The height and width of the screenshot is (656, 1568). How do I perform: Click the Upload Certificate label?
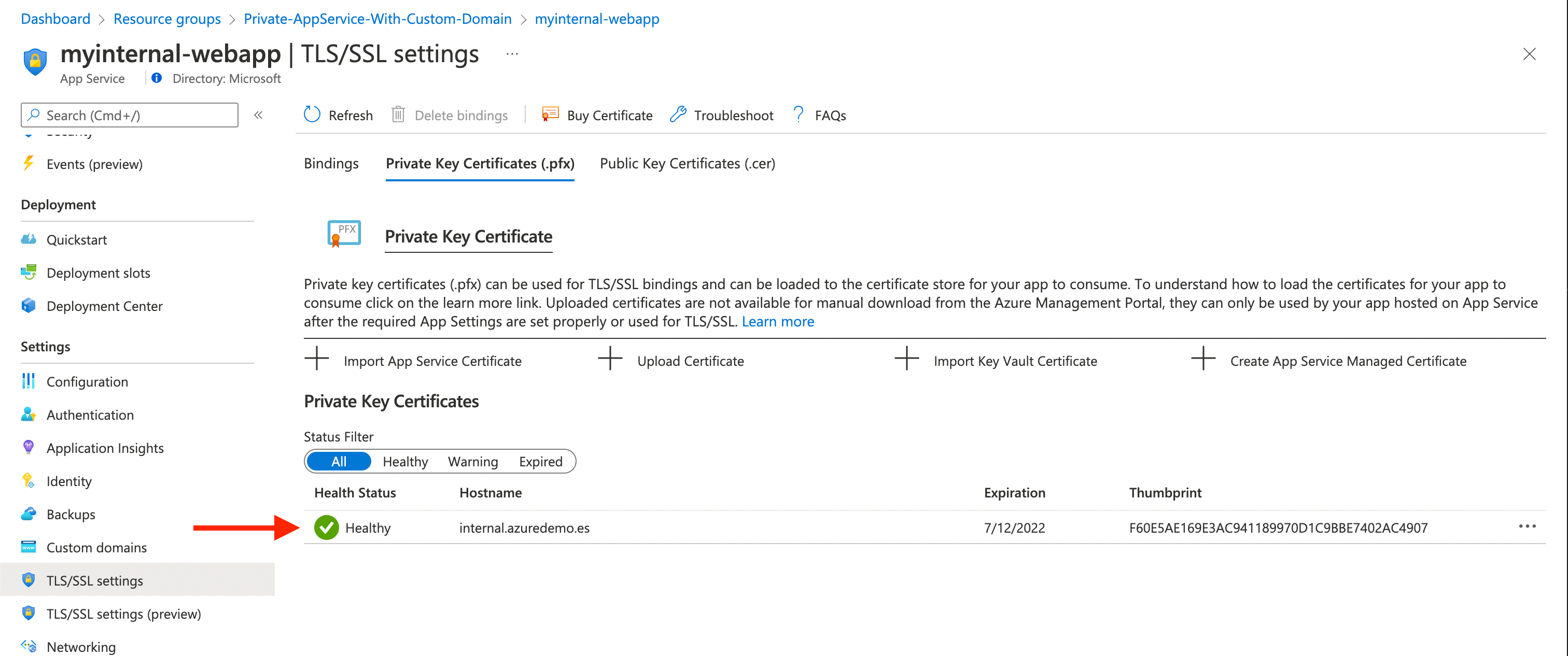coord(690,361)
